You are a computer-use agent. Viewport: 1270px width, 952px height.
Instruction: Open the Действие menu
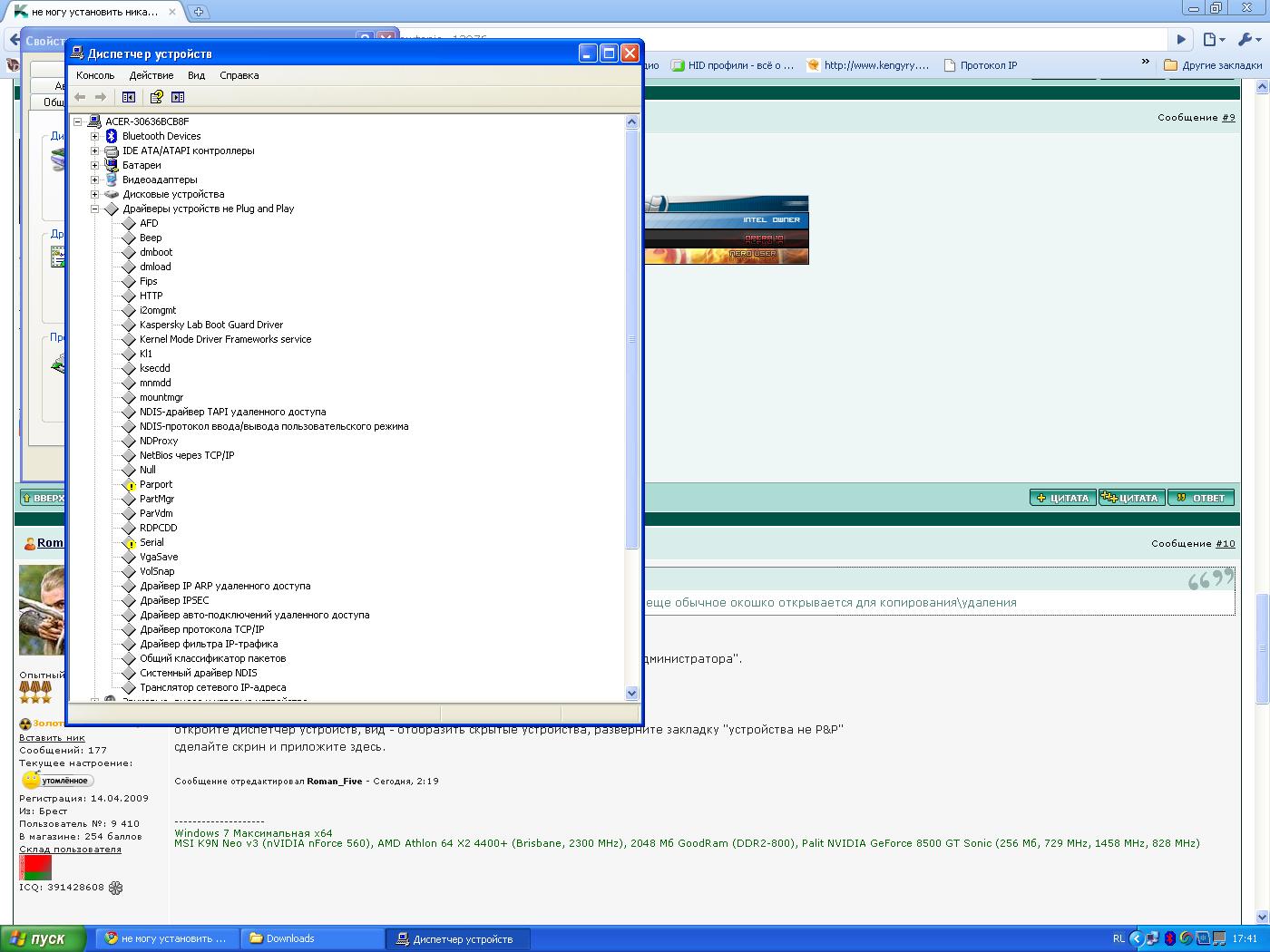[x=151, y=75]
